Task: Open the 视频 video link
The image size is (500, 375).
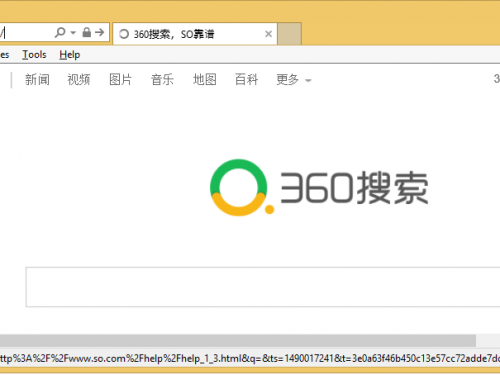Action: (x=79, y=80)
